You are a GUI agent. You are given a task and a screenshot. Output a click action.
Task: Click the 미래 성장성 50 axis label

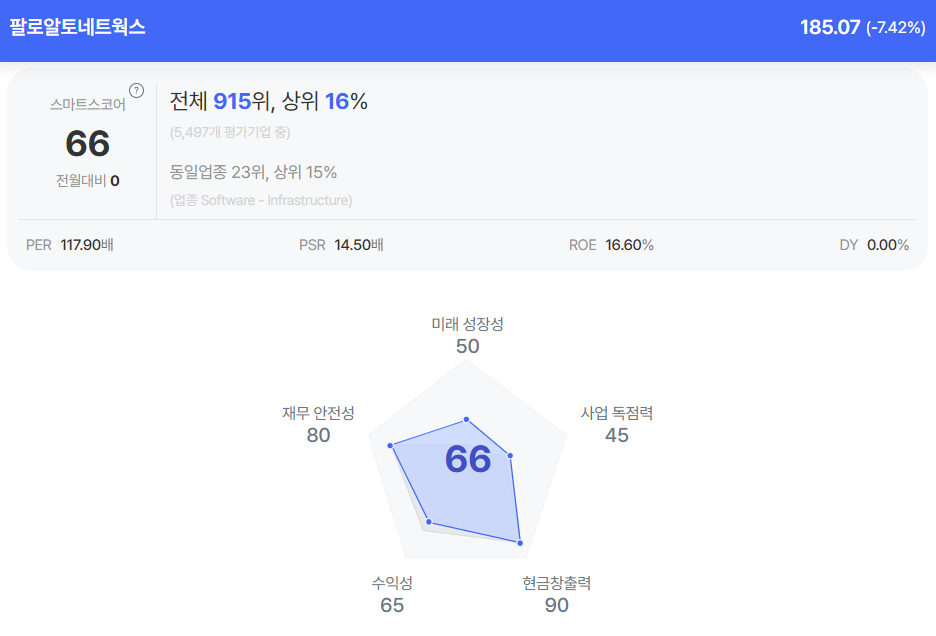pyautogui.click(x=467, y=335)
